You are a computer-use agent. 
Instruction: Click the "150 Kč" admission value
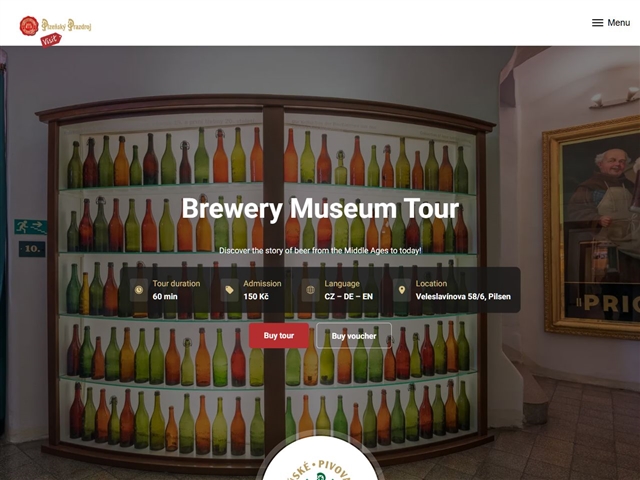[x=256, y=297]
